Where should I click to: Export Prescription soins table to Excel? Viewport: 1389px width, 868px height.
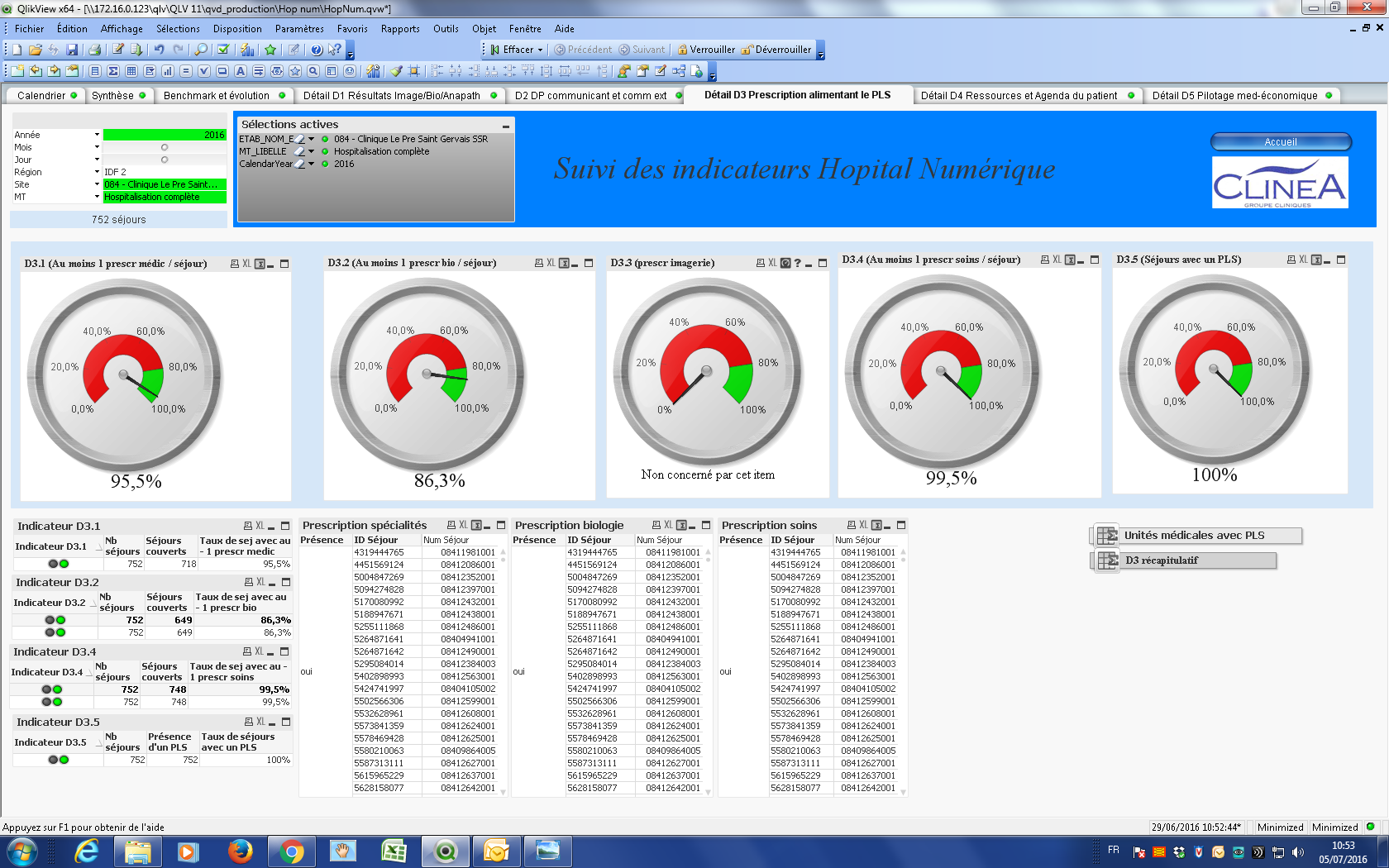[x=863, y=525]
